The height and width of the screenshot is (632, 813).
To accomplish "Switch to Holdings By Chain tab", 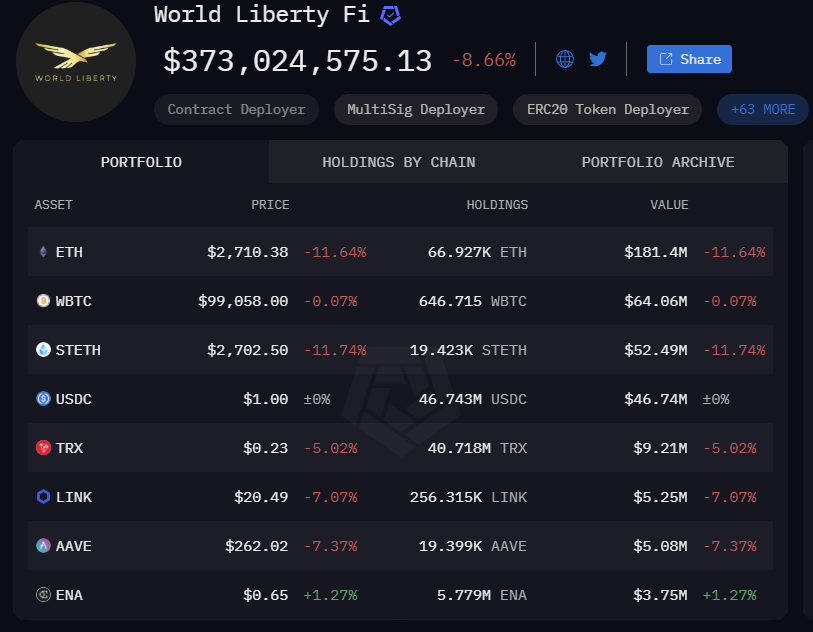I will click(x=398, y=162).
